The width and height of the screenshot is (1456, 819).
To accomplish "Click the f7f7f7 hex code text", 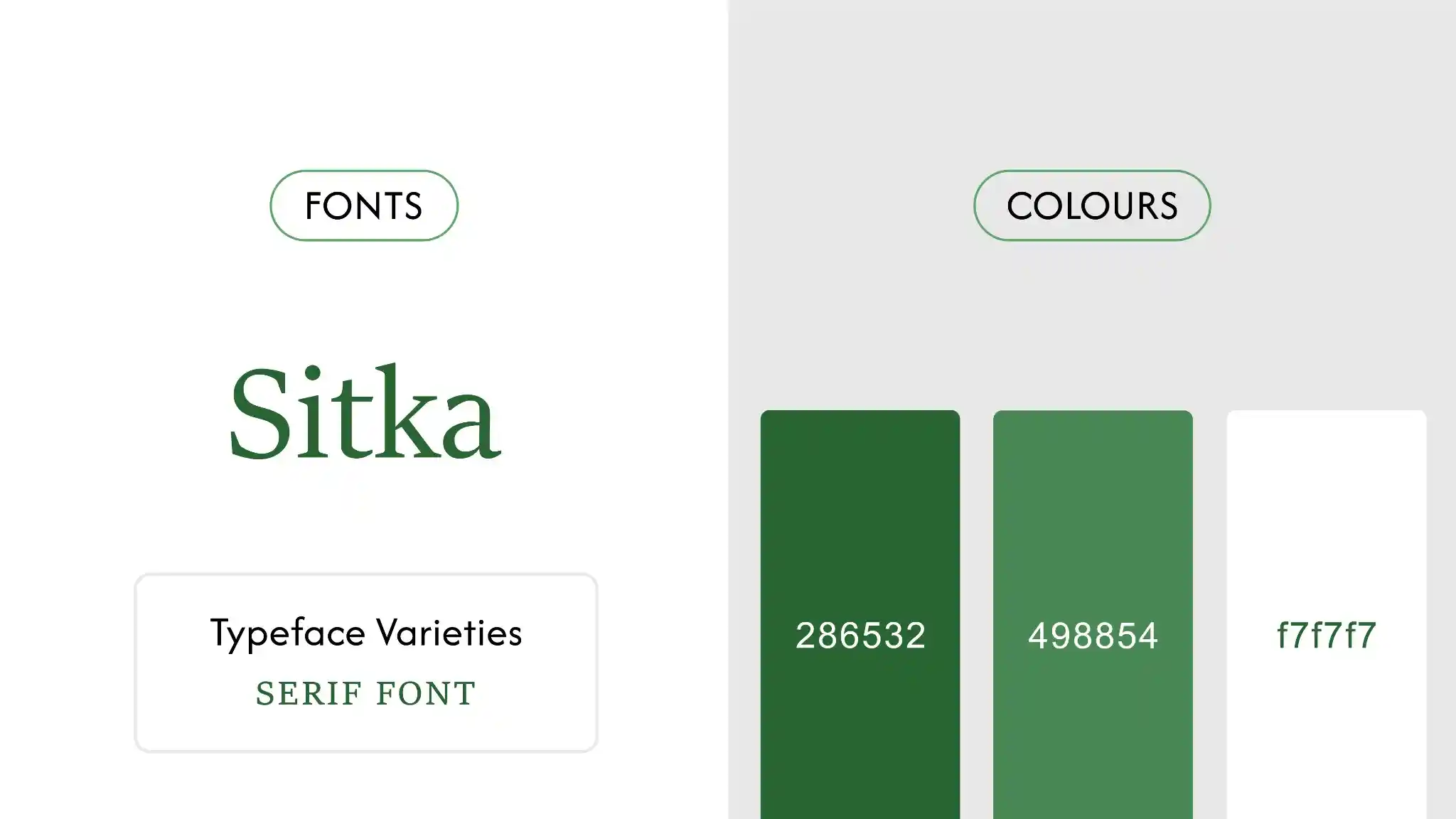I will (x=1326, y=636).
